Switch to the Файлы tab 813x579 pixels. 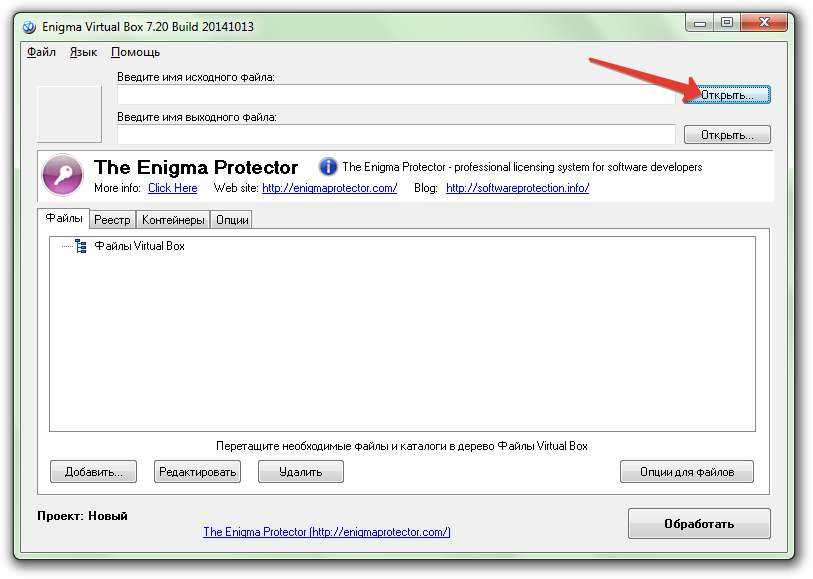pos(64,218)
